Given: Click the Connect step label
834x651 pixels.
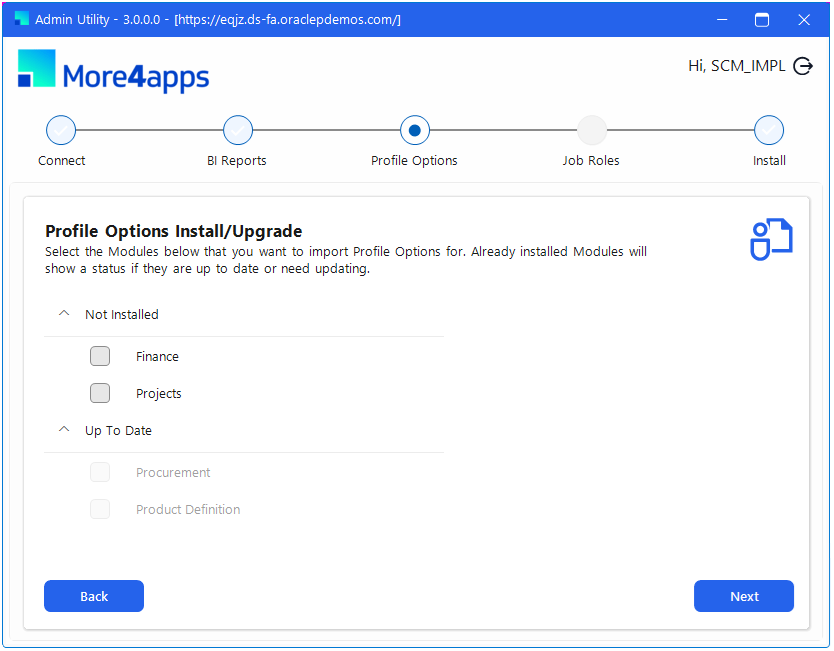Looking at the screenshot, I should (62, 161).
